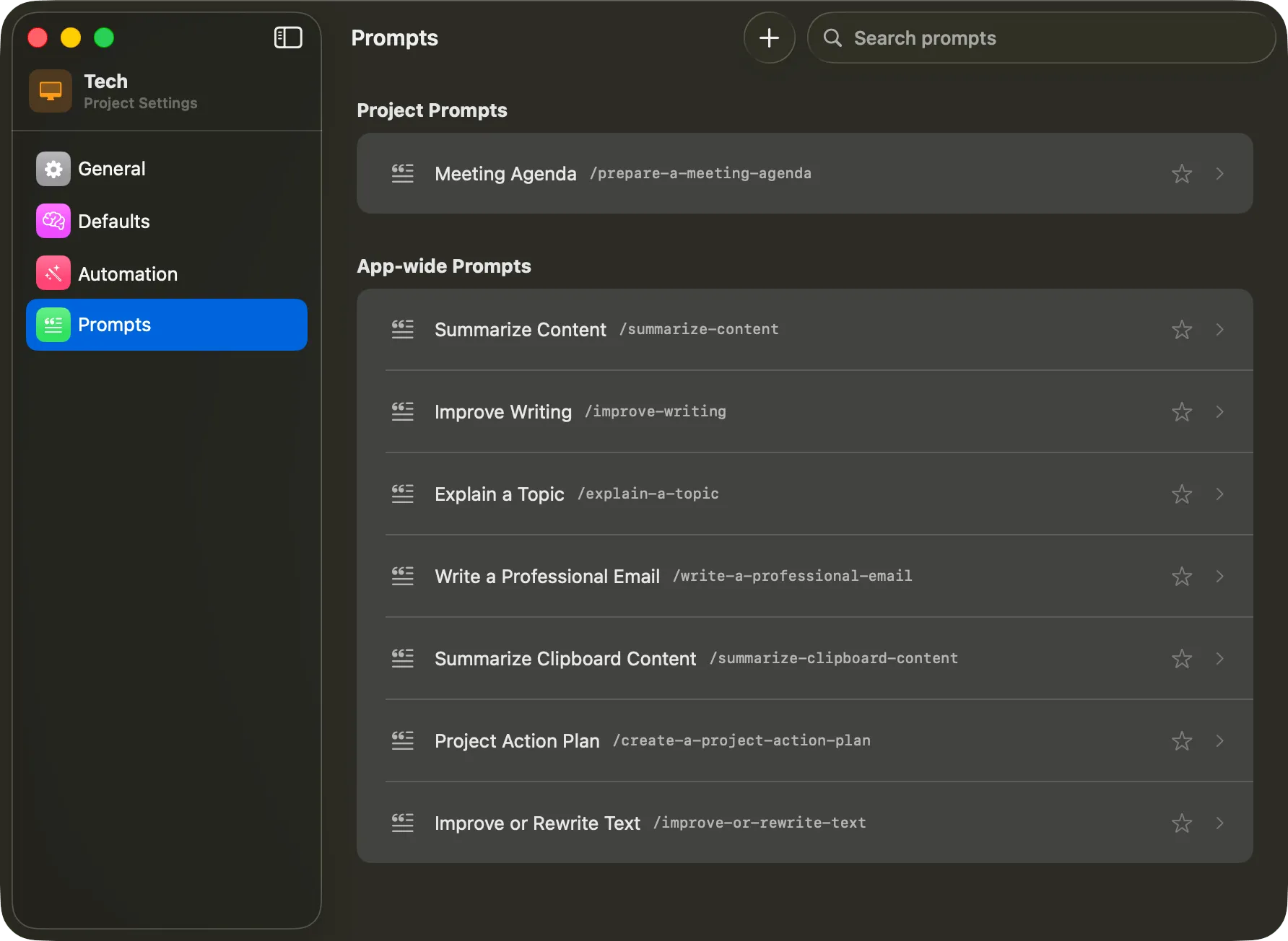The height and width of the screenshot is (941, 1288).
Task: Click the quote-list icon beside Improve Writing
Action: coord(402,411)
